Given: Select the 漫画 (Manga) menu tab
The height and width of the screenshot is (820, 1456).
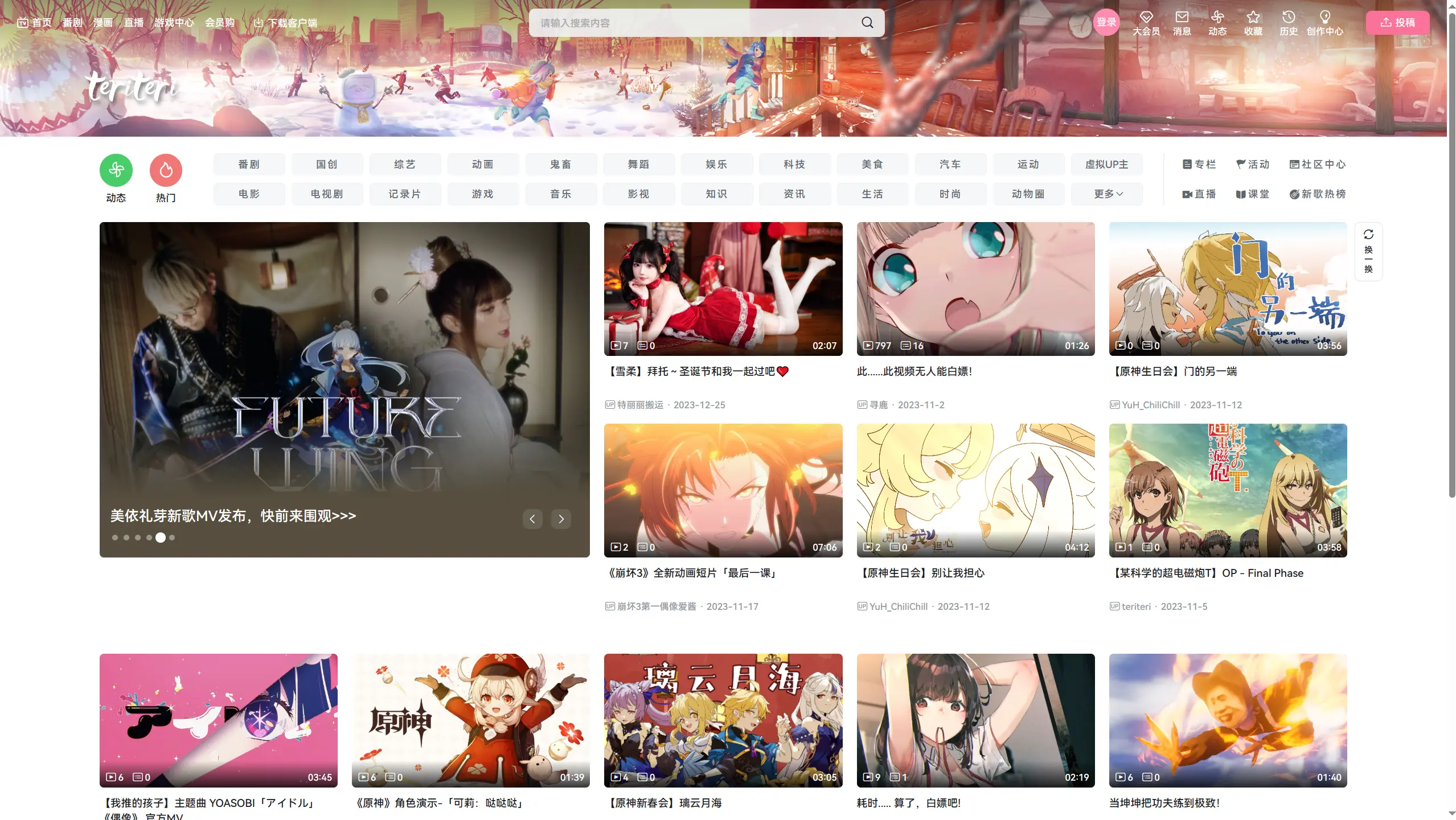Looking at the screenshot, I should coord(102,22).
